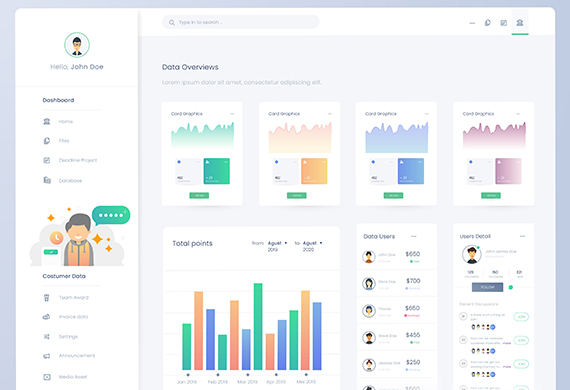Click the Settings sidebar icon
Screen dimensions: 570x390
click(47, 337)
